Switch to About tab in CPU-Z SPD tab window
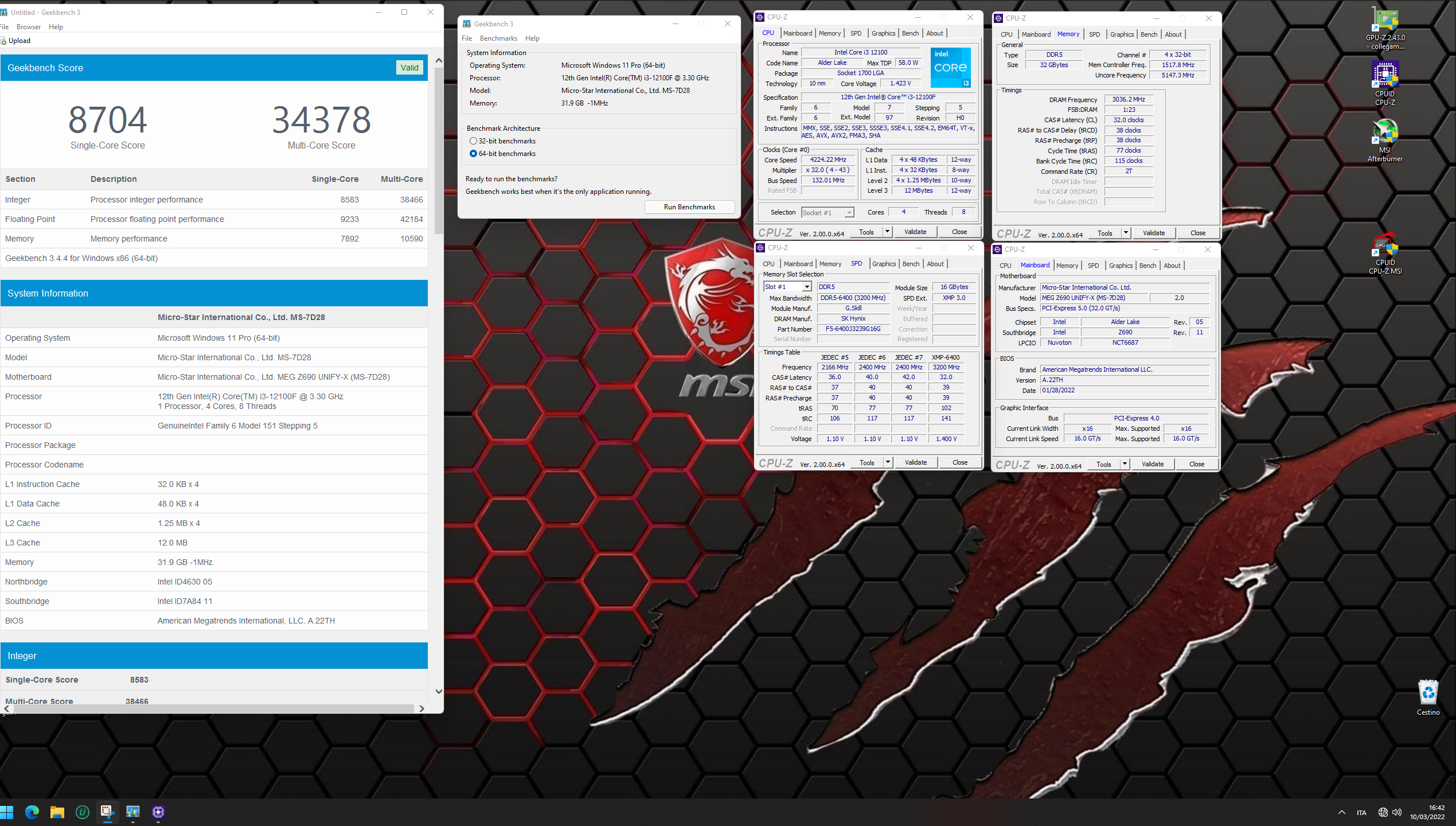The image size is (1456, 826). (x=935, y=264)
